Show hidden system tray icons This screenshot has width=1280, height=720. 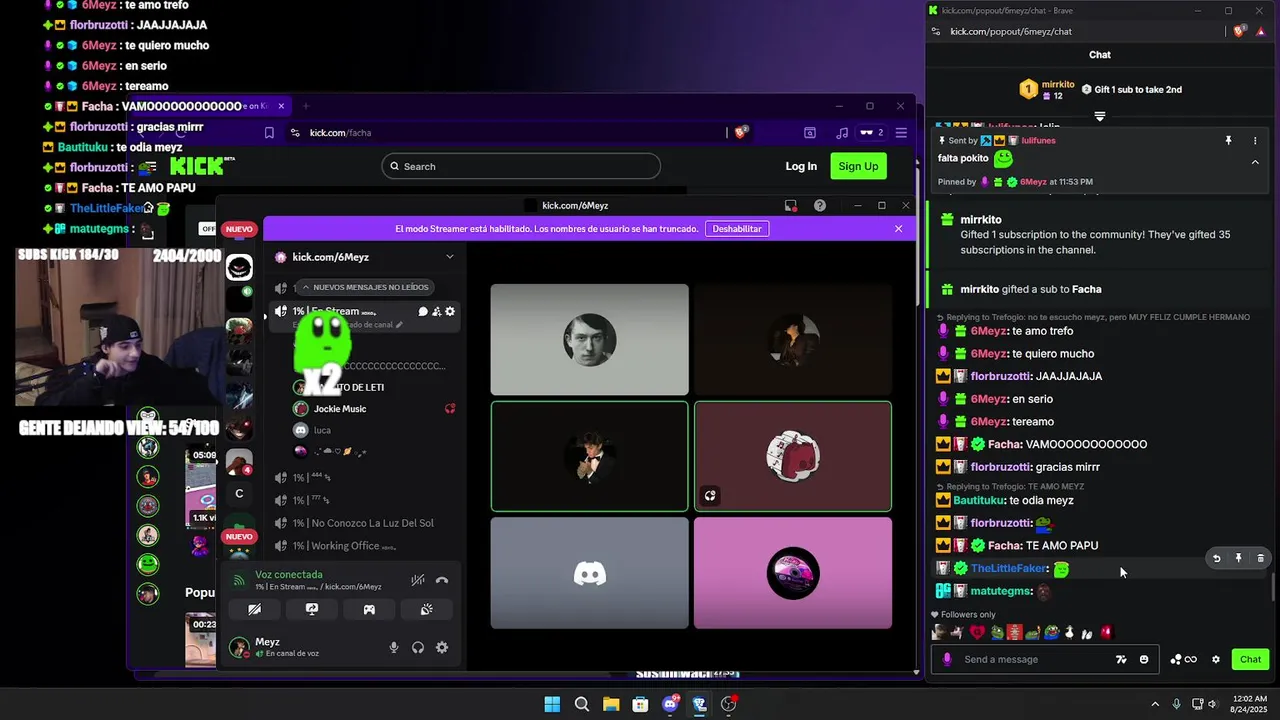(1155, 704)
